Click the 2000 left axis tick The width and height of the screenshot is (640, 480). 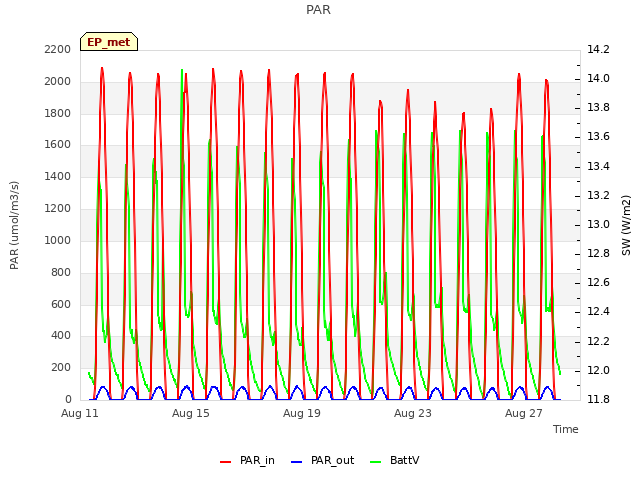pos(58,81)
